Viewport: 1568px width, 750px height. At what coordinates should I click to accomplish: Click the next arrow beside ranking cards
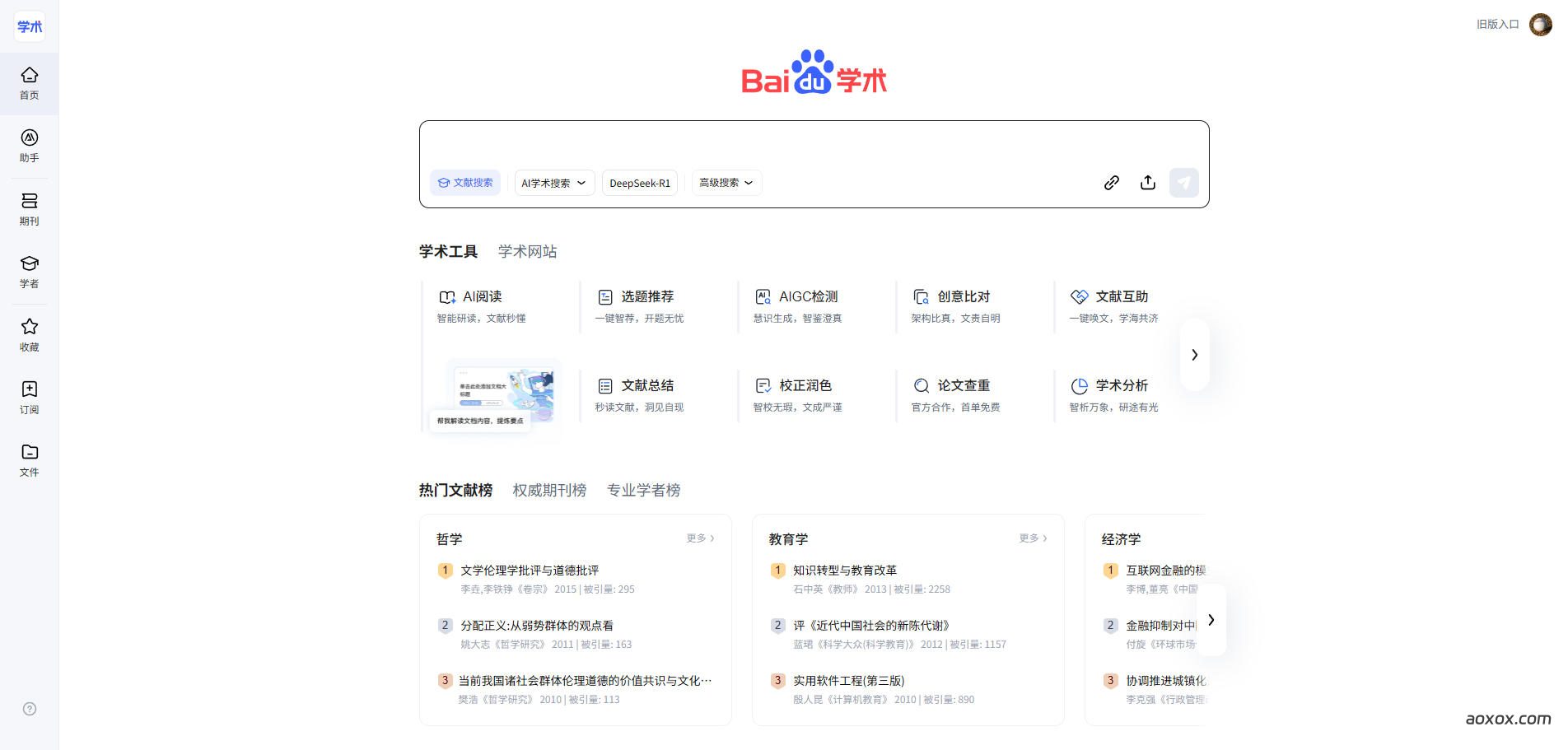click(x=1211, y=620)
